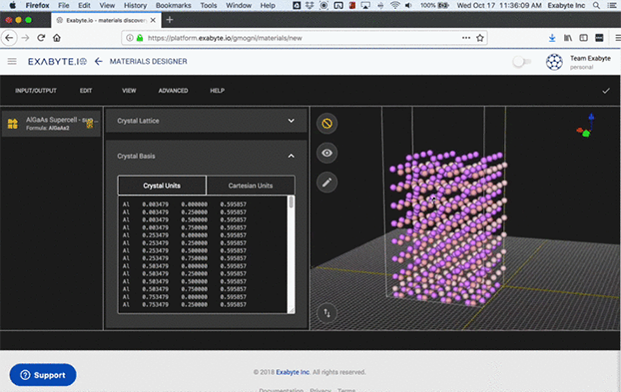Click the up-down arrows icon in viewer

click(327, 313)
